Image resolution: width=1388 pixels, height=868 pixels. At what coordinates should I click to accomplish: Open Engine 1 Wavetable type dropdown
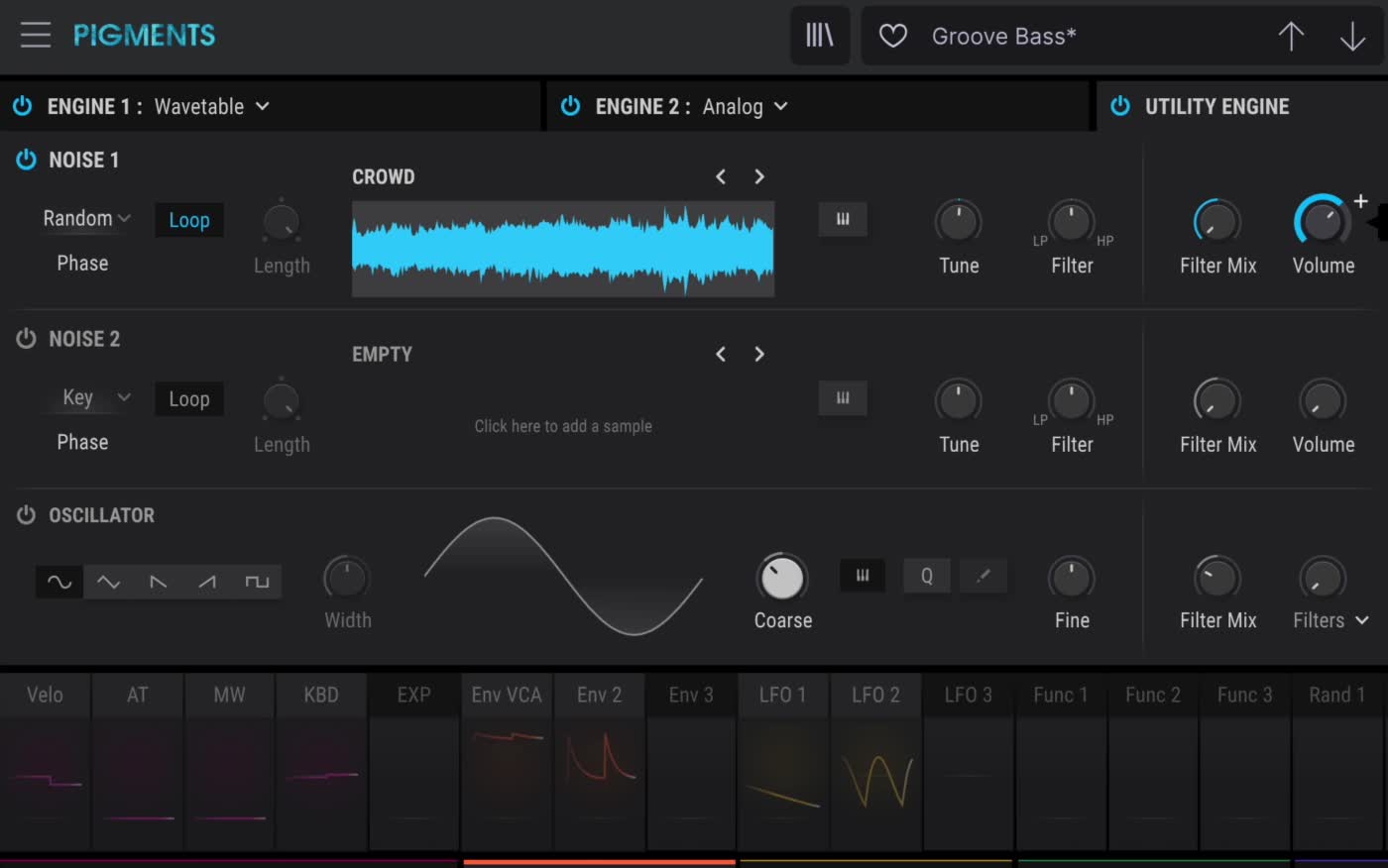click(x=211, y=106)
